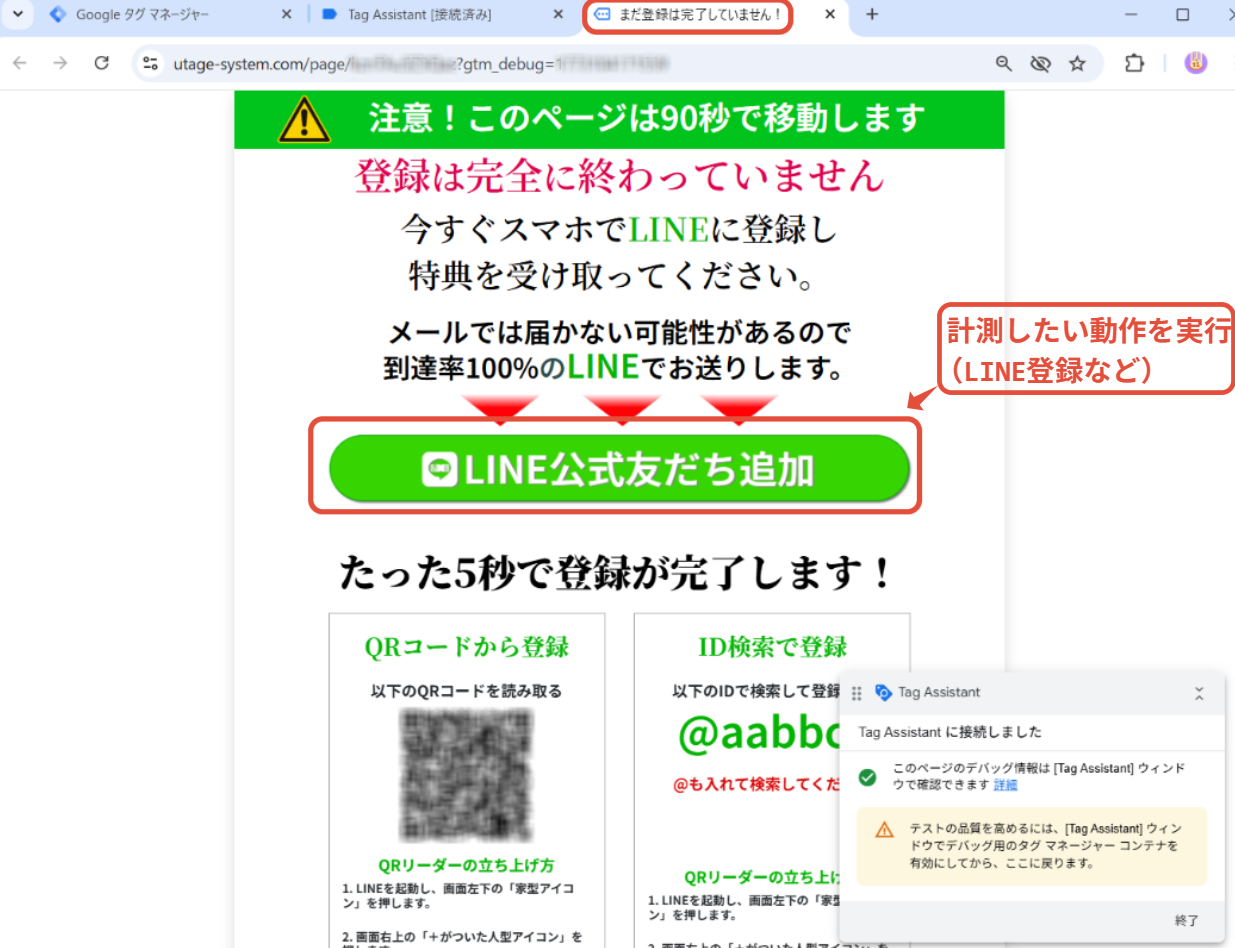Open the site information icon in address bar
Viewport: 1235px width, 948px height.
click(x=151, y=64)
